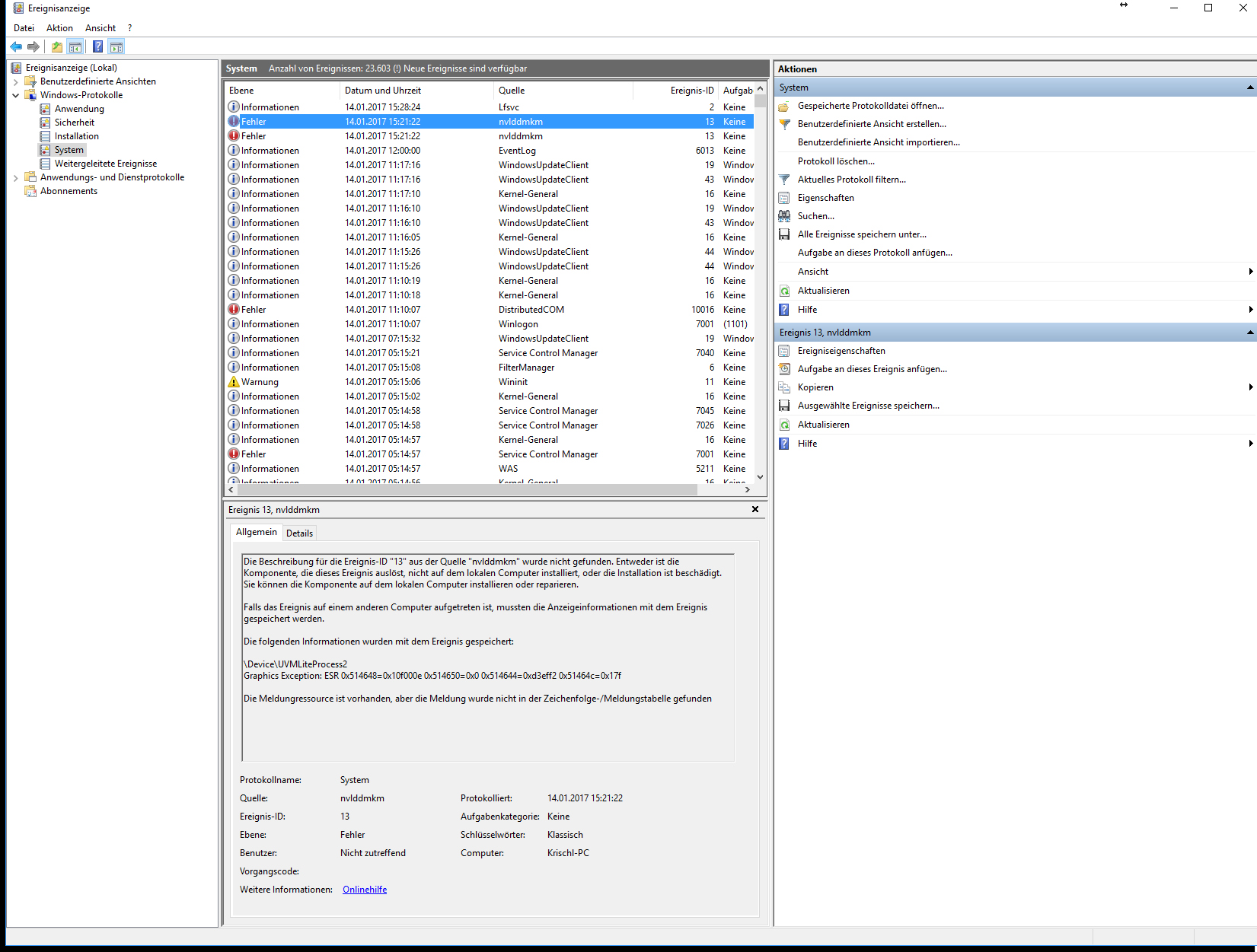Click the Abonnements icon in the tree
1257x952 pixels.
[30, 191]
